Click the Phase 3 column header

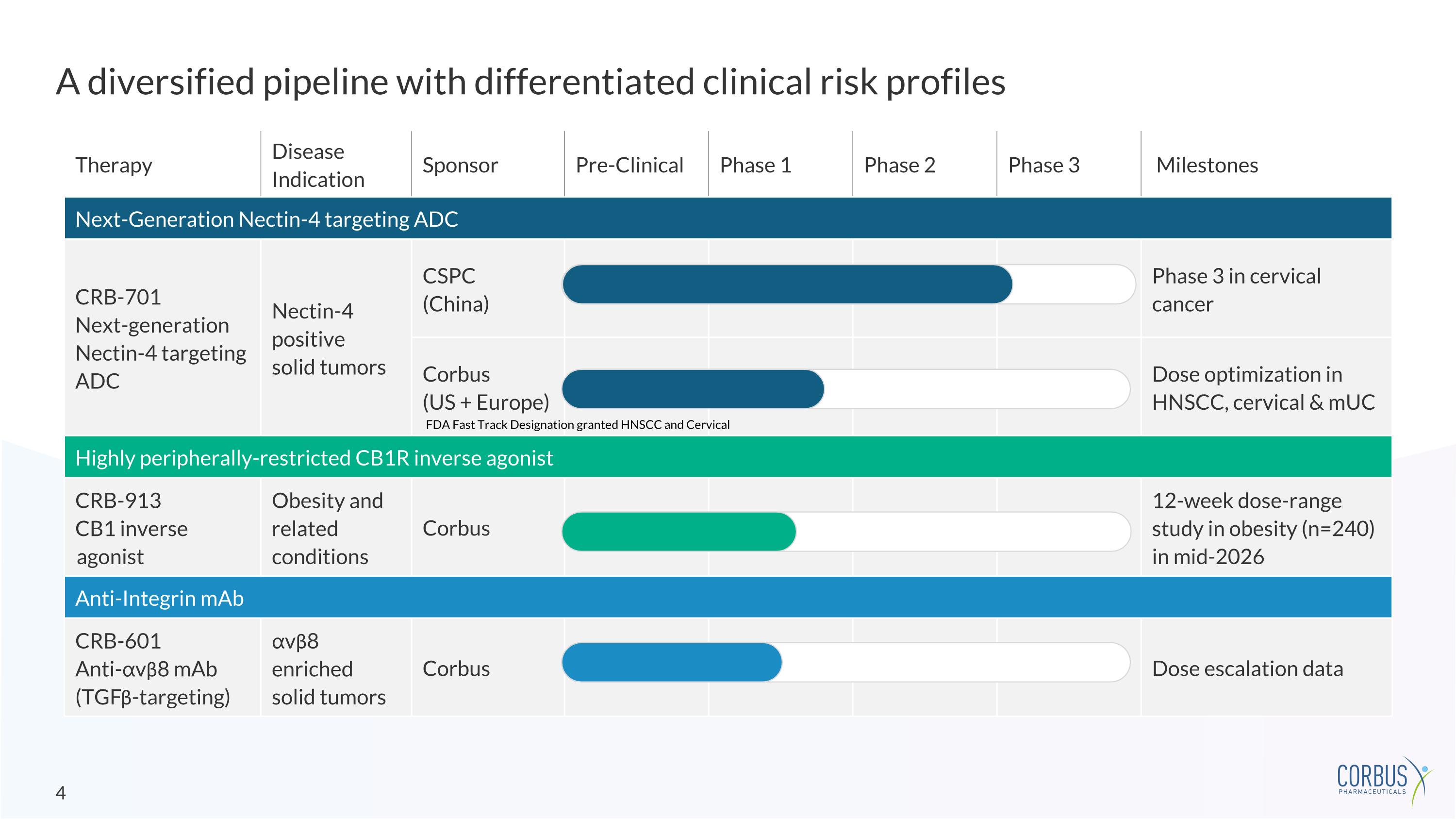[1043, 165]
